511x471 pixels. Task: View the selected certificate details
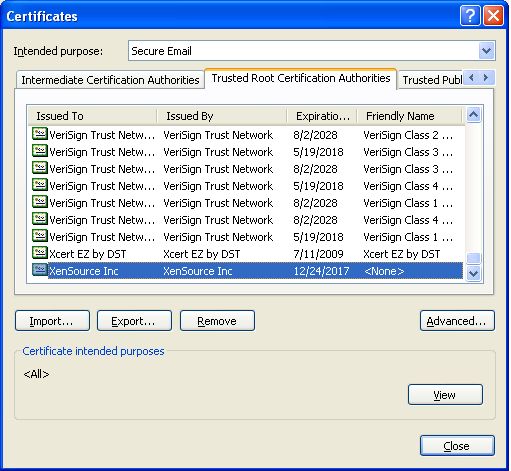point(445,395)
